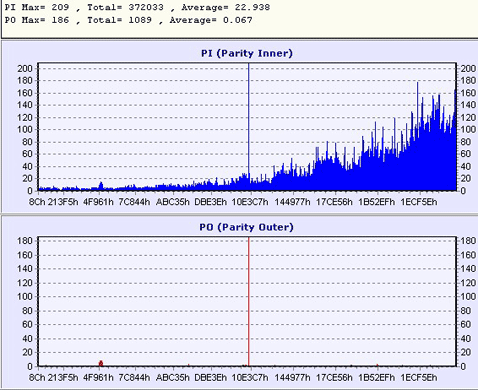The image size is (478, 390).
Task: Click the 200 label on the PI left axis
Action: (25, 69)
